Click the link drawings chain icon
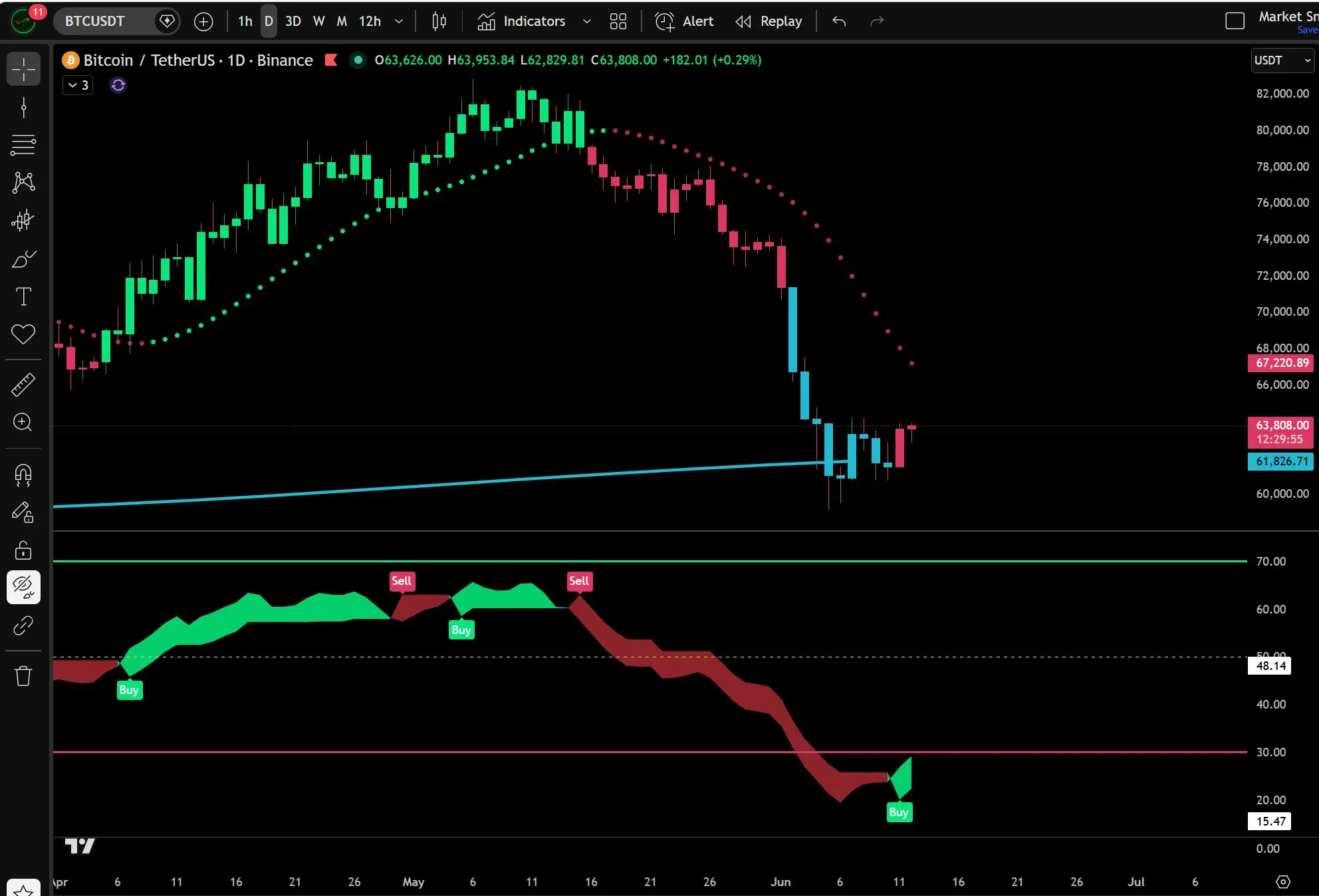Viewport: 1319px width, 896px height. click(x=23, y=625)
